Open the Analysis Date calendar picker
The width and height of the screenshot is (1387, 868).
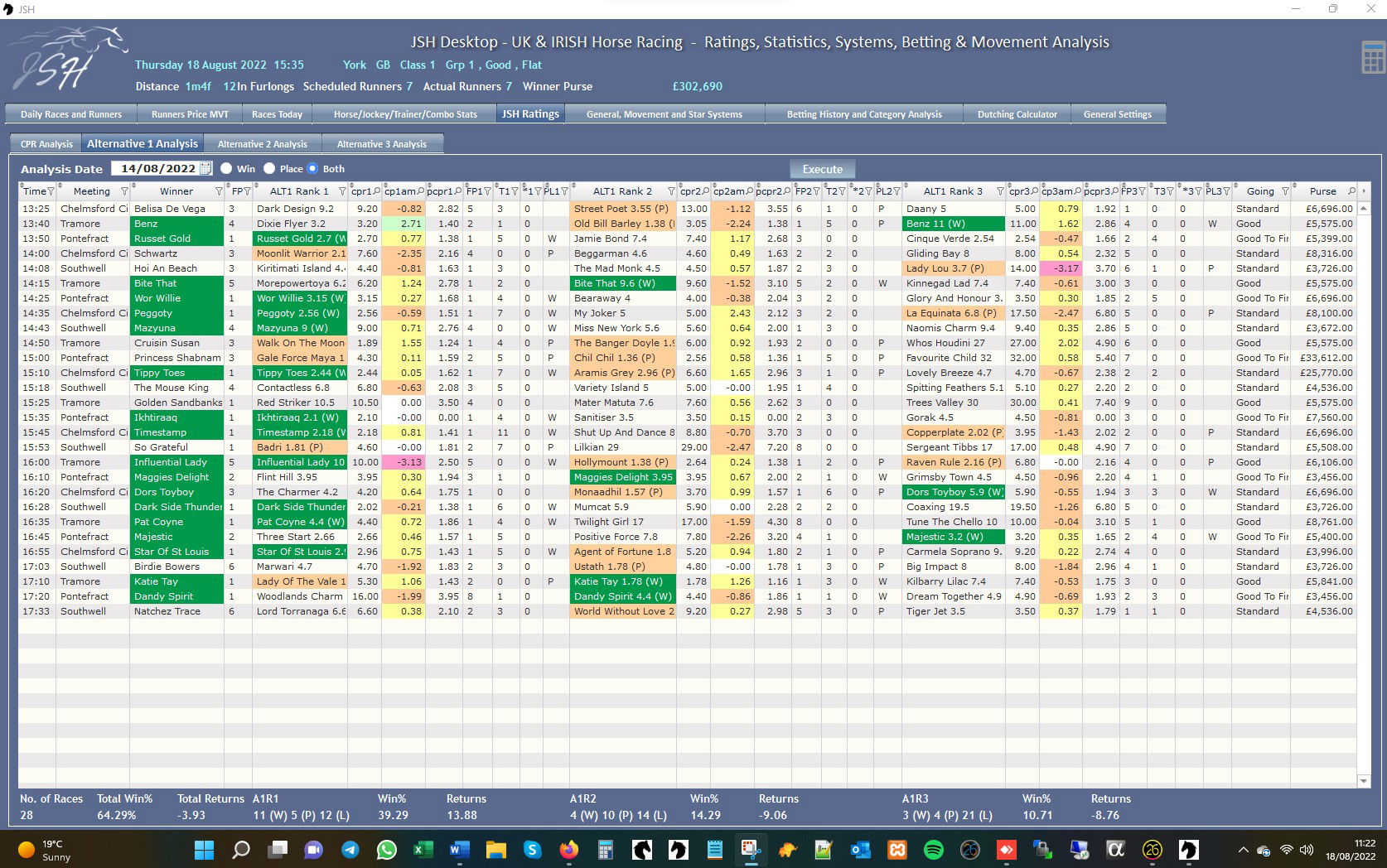pyautogui.click(x=205, y=168)
